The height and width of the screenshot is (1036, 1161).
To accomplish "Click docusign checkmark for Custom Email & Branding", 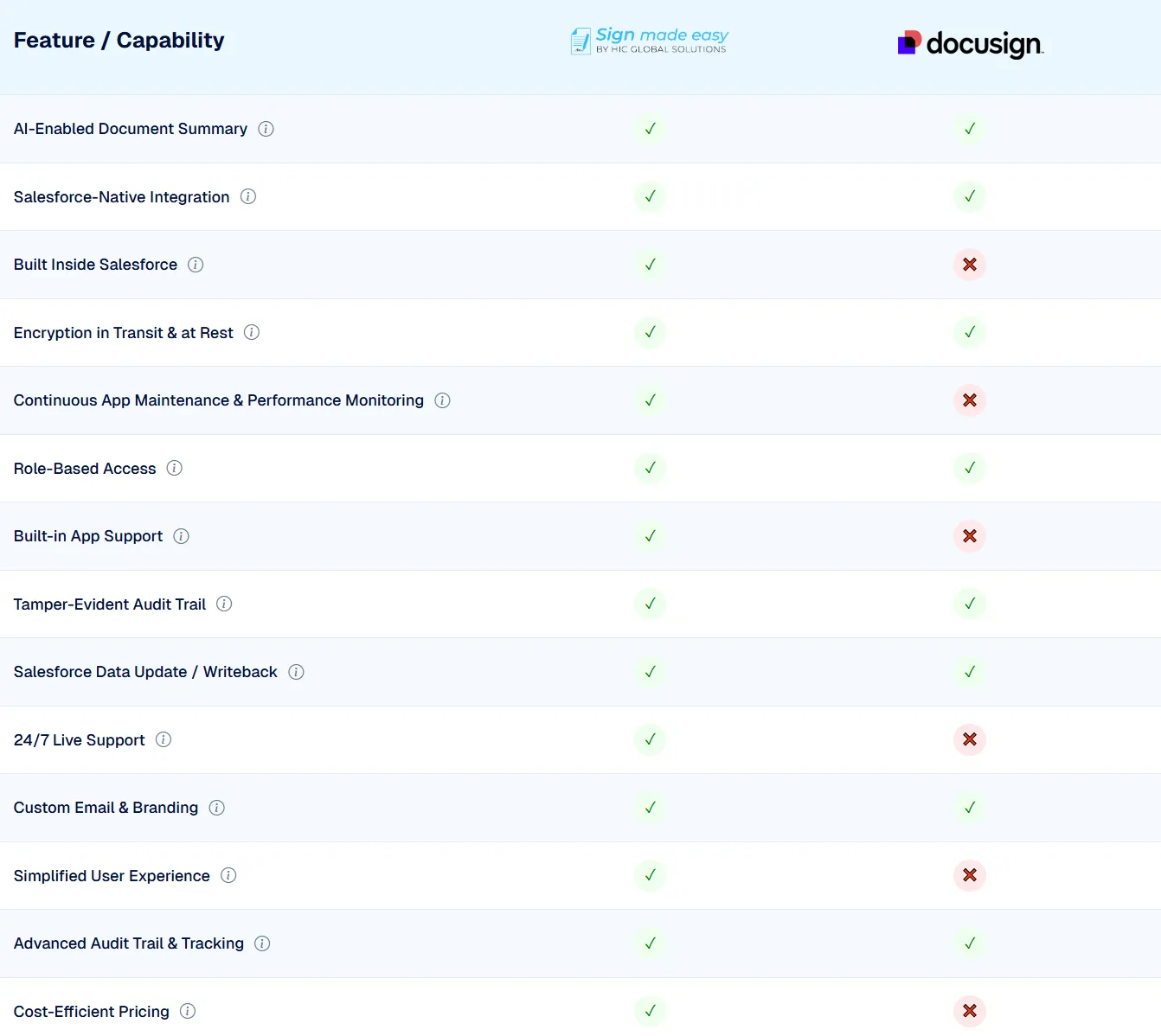I will [x=970, y=808].
